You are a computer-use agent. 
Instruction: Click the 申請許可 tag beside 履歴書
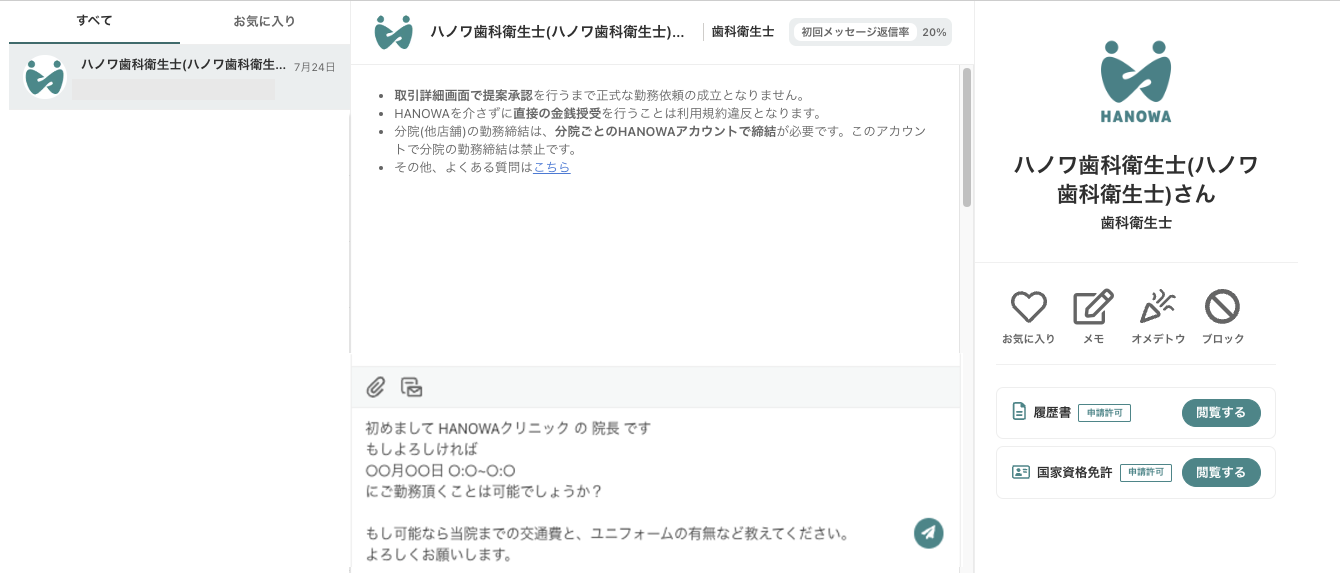pos(1104,413)
